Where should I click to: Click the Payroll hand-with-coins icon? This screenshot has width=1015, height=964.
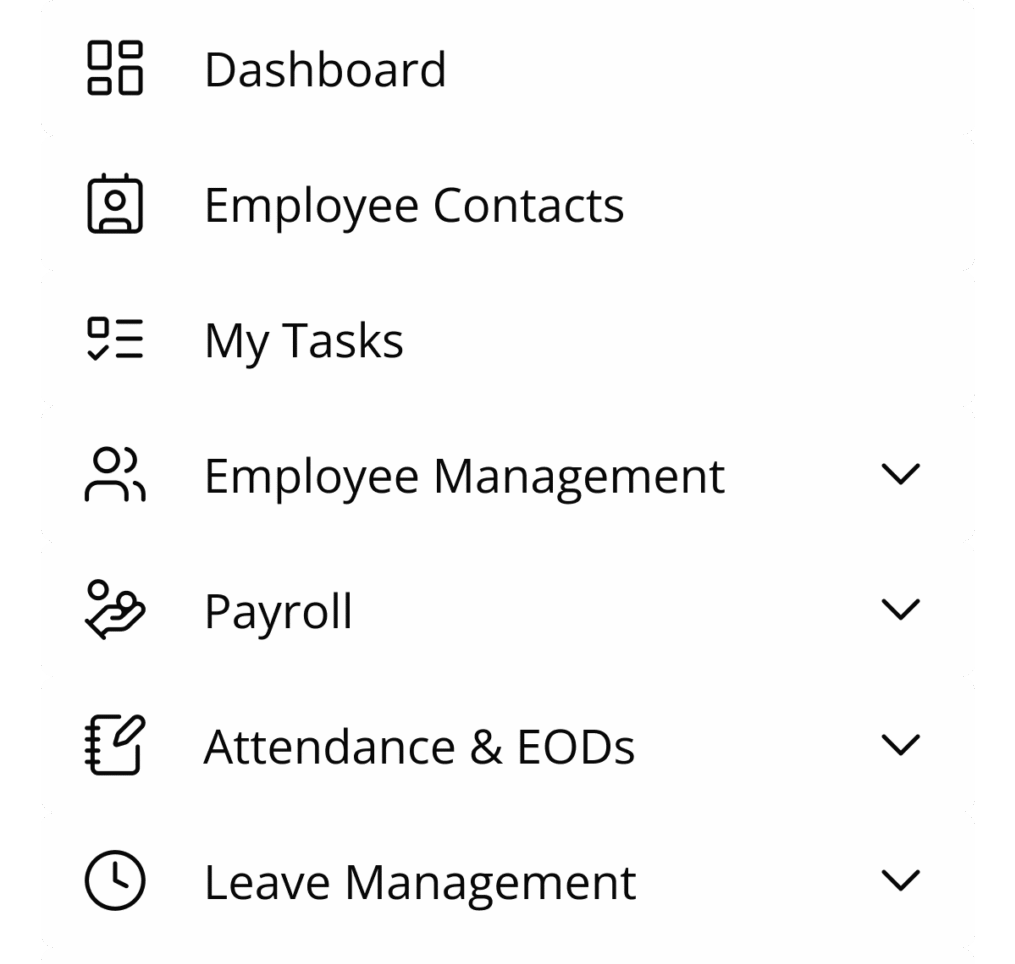pos(115,610)
